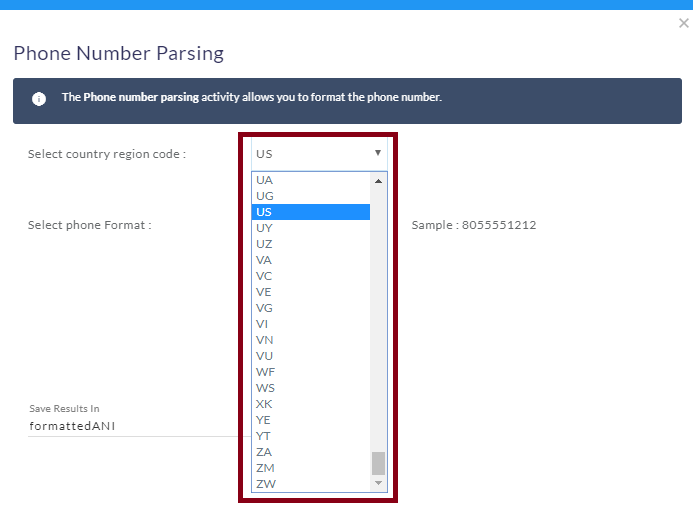Select UY region code
Image resolution: width=693 pixels, height=511 pixels.
coord(311,228)
